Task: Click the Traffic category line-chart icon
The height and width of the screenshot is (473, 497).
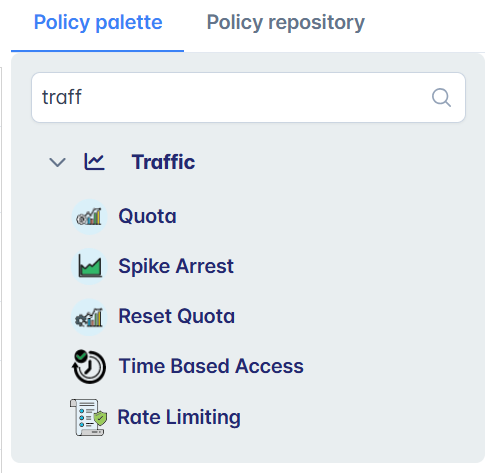Action: point(94,162)
